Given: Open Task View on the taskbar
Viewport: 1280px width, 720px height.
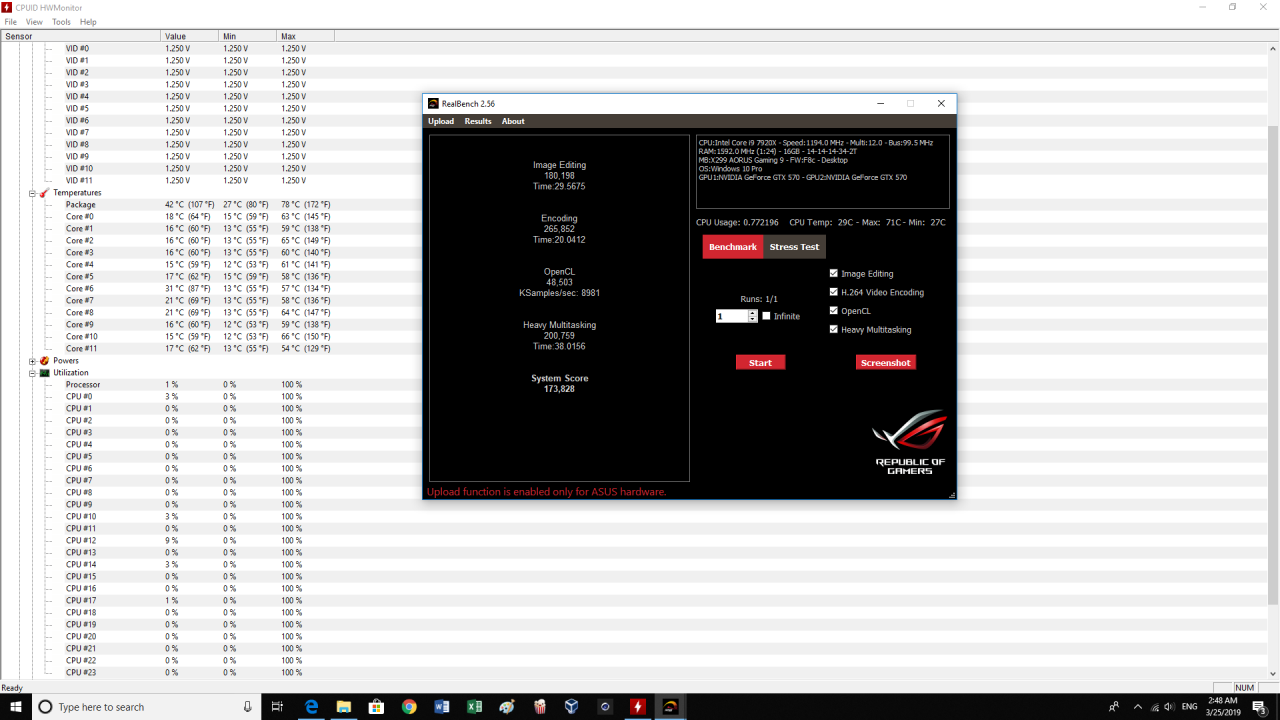Looking at the screenshot, I should tap(277, 707).
